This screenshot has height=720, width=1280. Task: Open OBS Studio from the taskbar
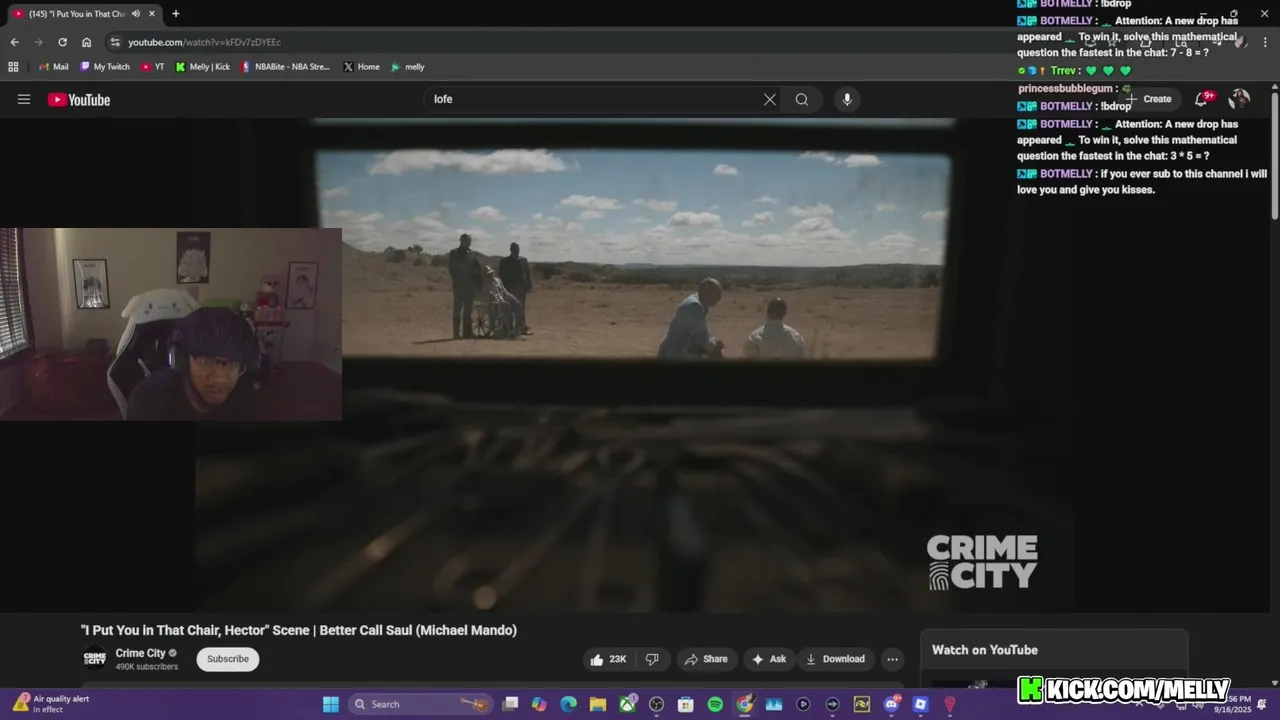tap(656, 704)
